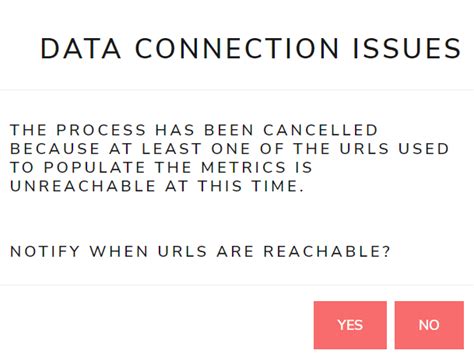474x361 pixels.
Task: Click the word METRICS in the message
Action: [244, 167]
